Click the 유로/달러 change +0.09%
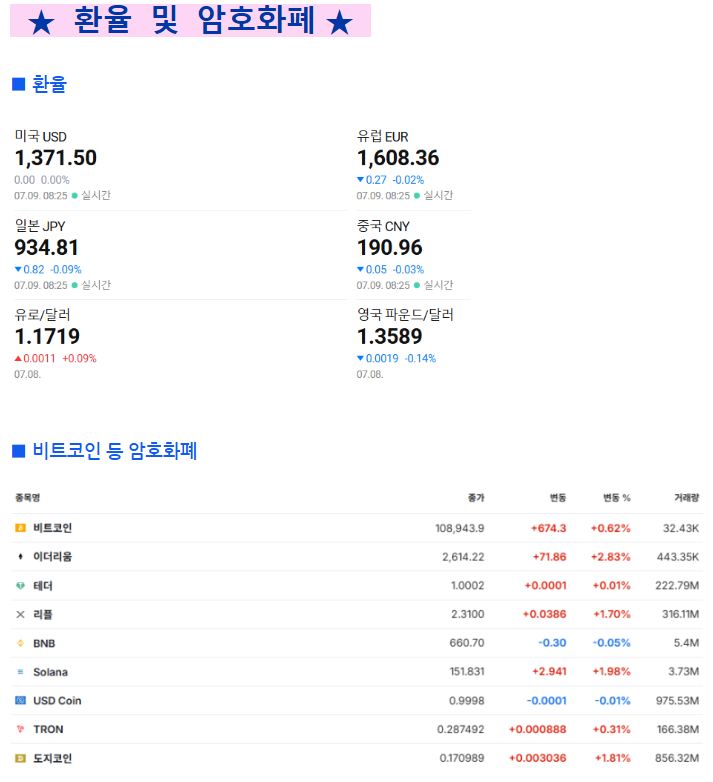This screenshot has width=713, height=782. [79, 359]
